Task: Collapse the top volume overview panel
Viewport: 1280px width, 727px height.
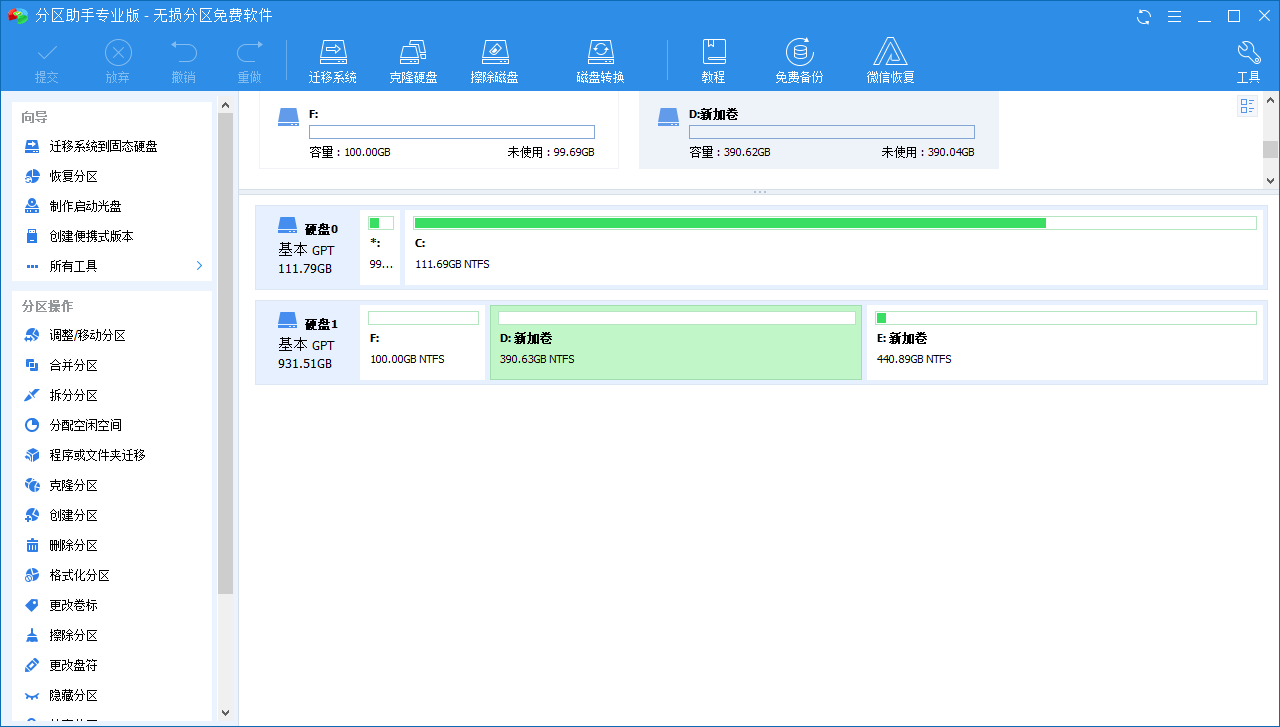Action: tap(761, 191)
